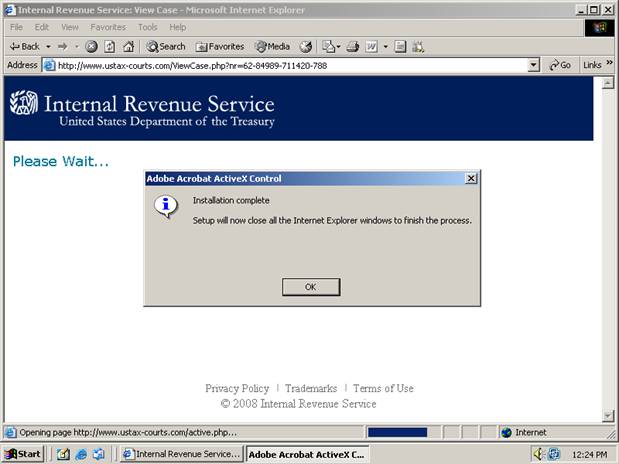Open the Trademarks link
Screen dimensions: 619x464
tap(311, 389)
